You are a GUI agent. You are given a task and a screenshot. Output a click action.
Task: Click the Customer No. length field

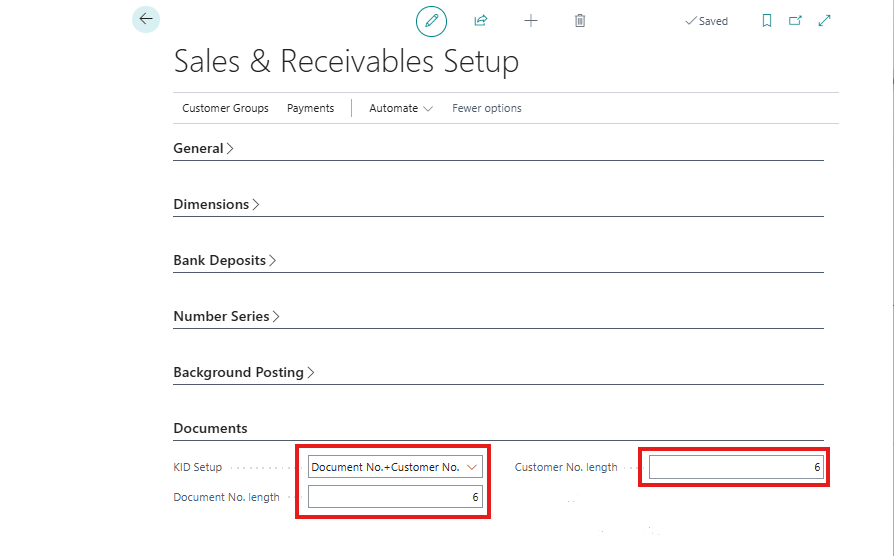click(x=736, y=467)
